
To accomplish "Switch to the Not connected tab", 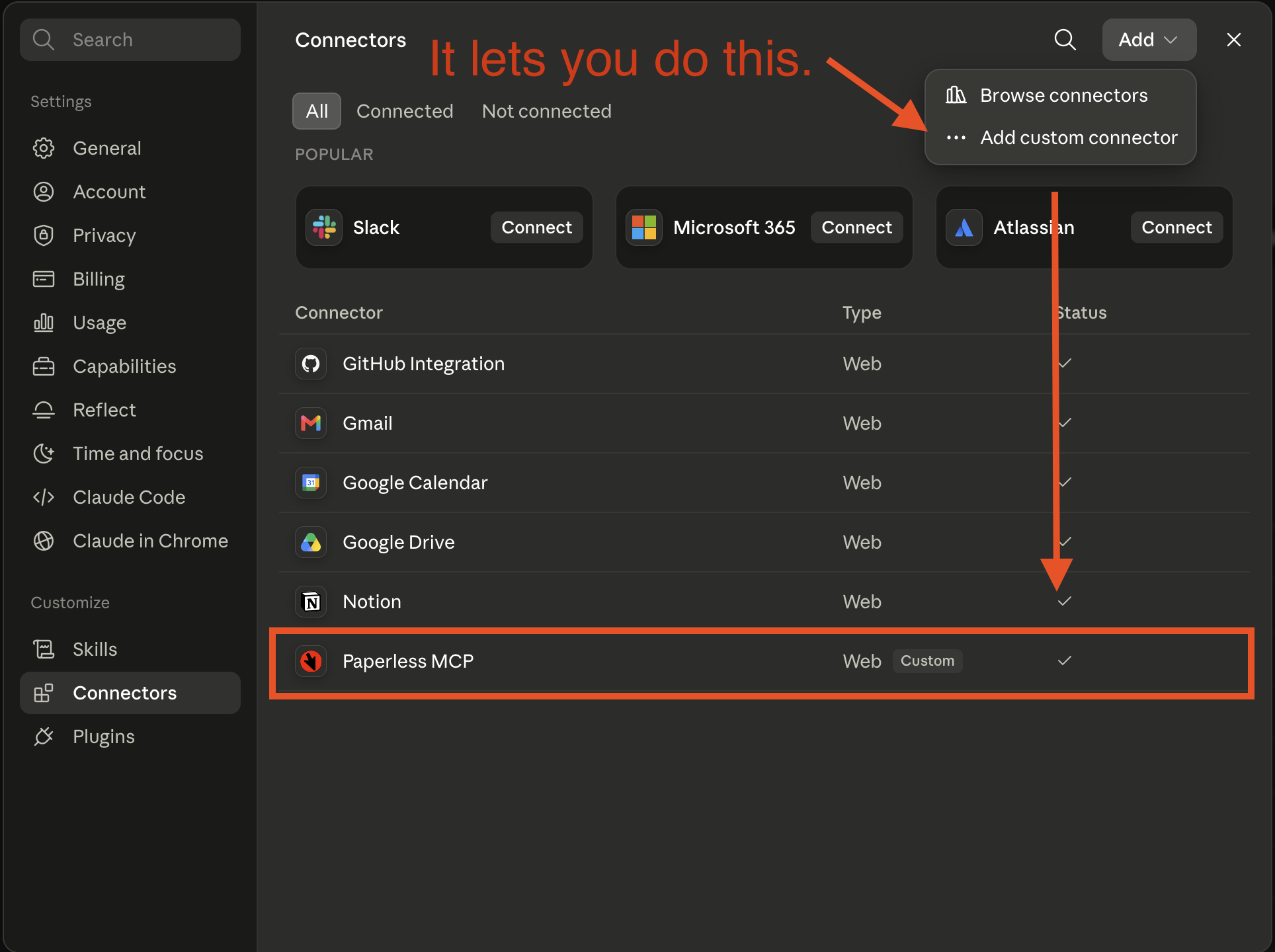I will click(x=547, y=111).
